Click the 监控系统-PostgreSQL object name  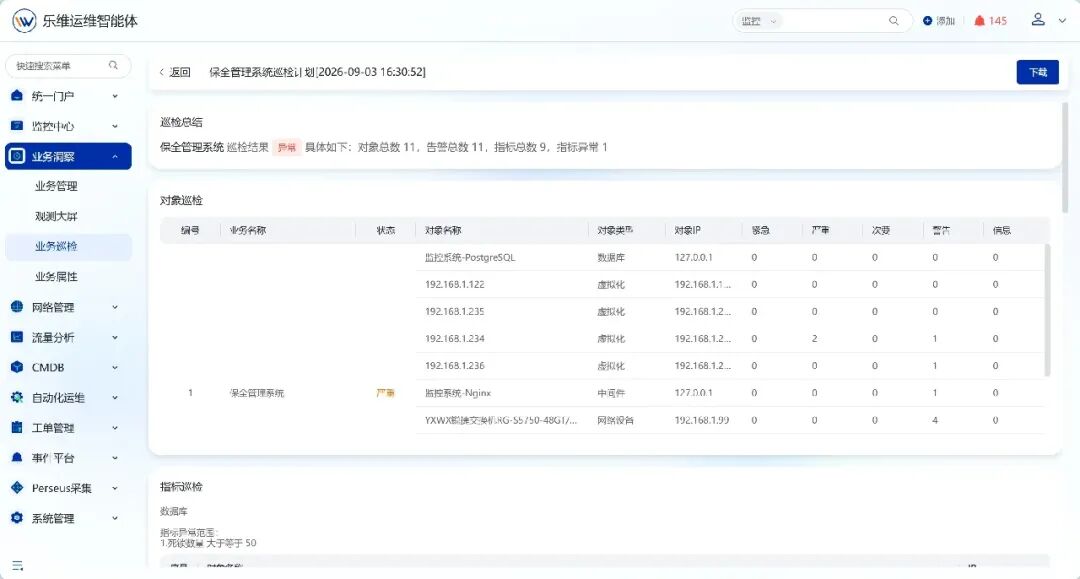[470, 257]
